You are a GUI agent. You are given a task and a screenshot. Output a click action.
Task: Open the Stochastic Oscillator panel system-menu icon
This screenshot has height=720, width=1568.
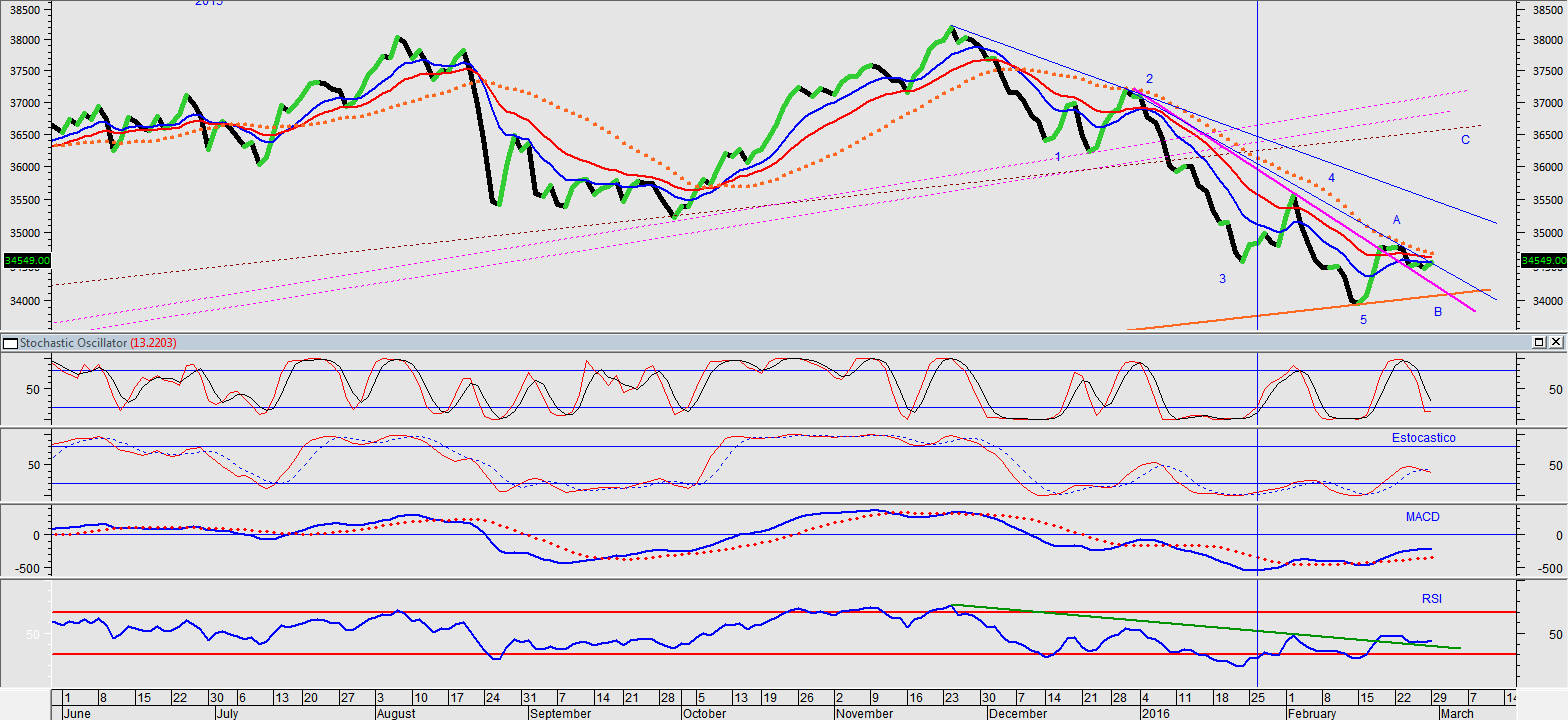coord(10,342)
